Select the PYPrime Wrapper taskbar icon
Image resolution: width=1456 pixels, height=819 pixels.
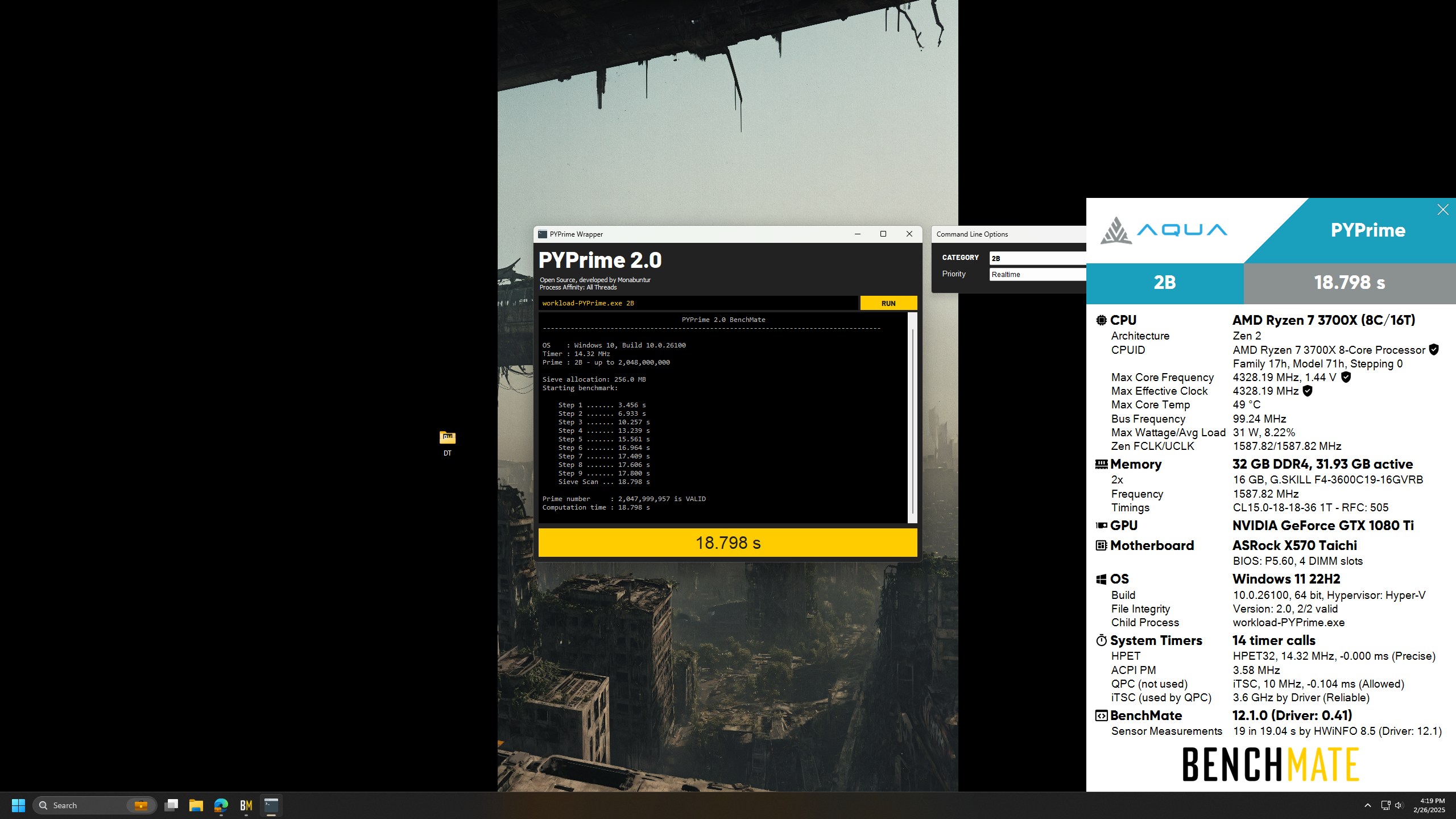tap(271, 805)
